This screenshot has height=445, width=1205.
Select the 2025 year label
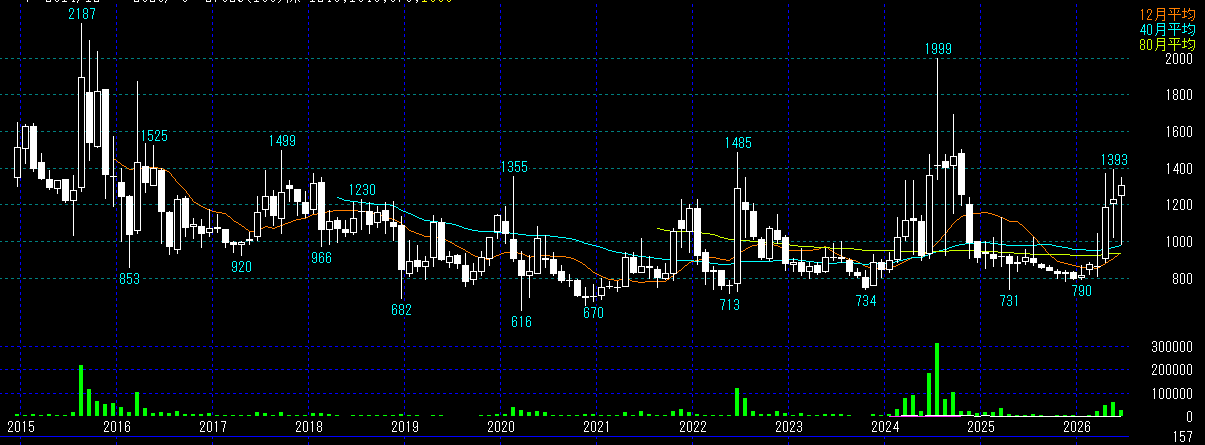[981, 427]
